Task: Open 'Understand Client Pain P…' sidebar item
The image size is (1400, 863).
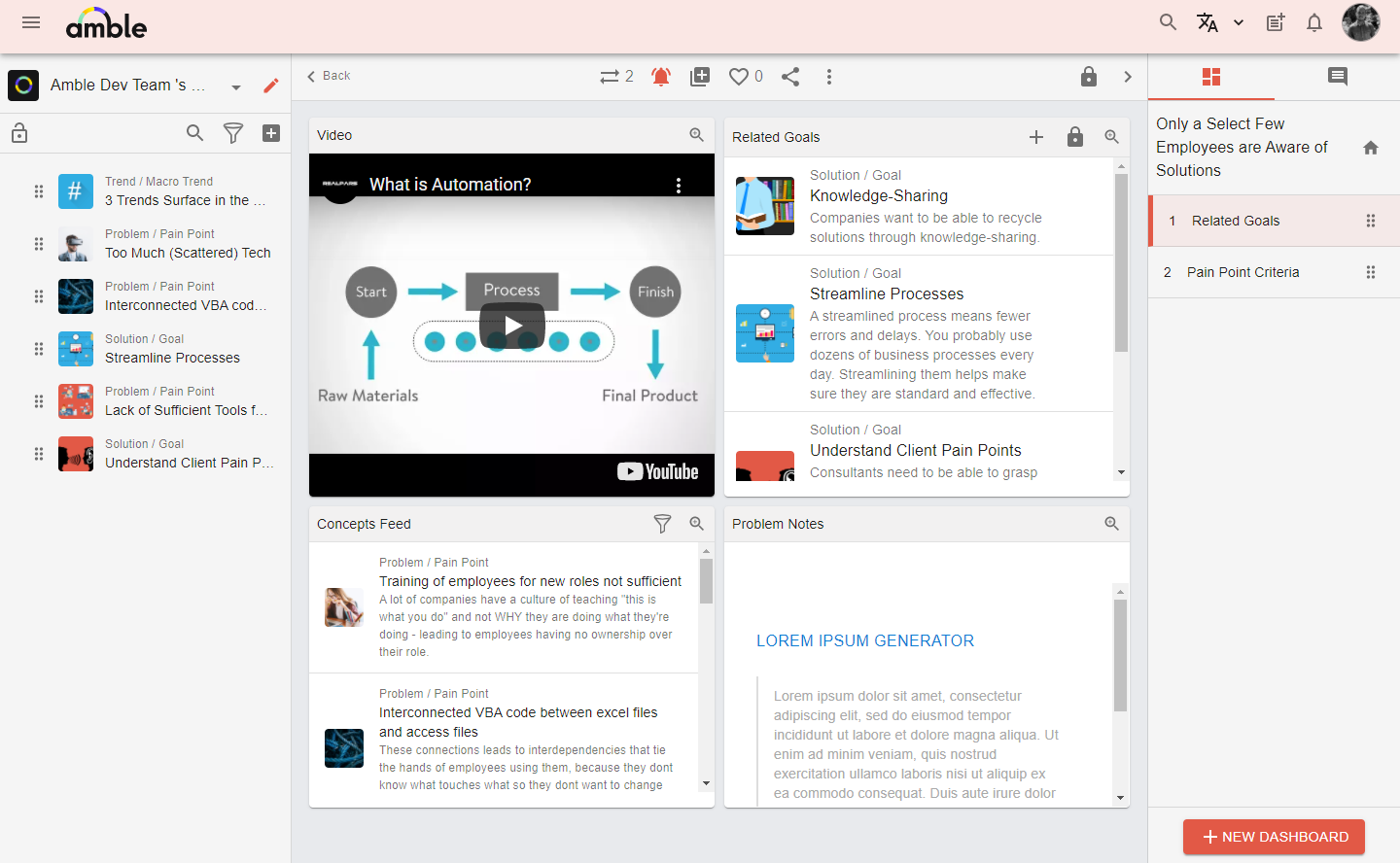Action: coord(190,463)
